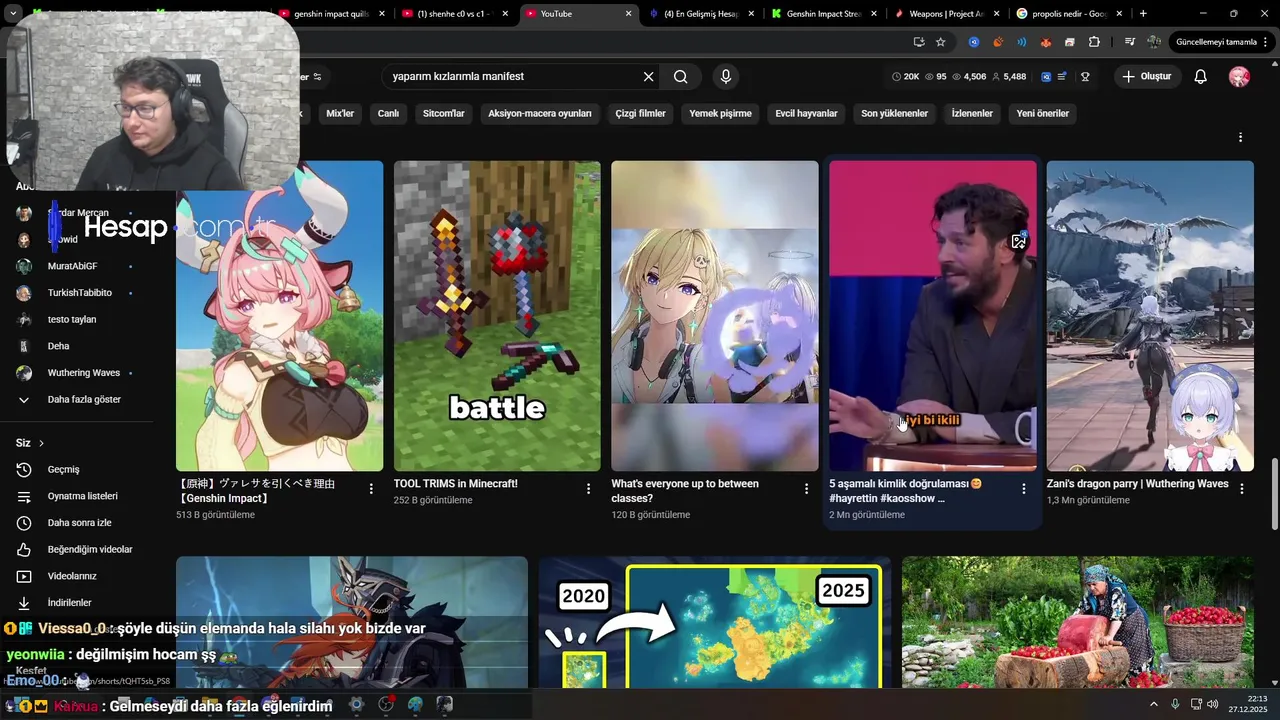Open the browser extensions puzzle icon

1094,42
